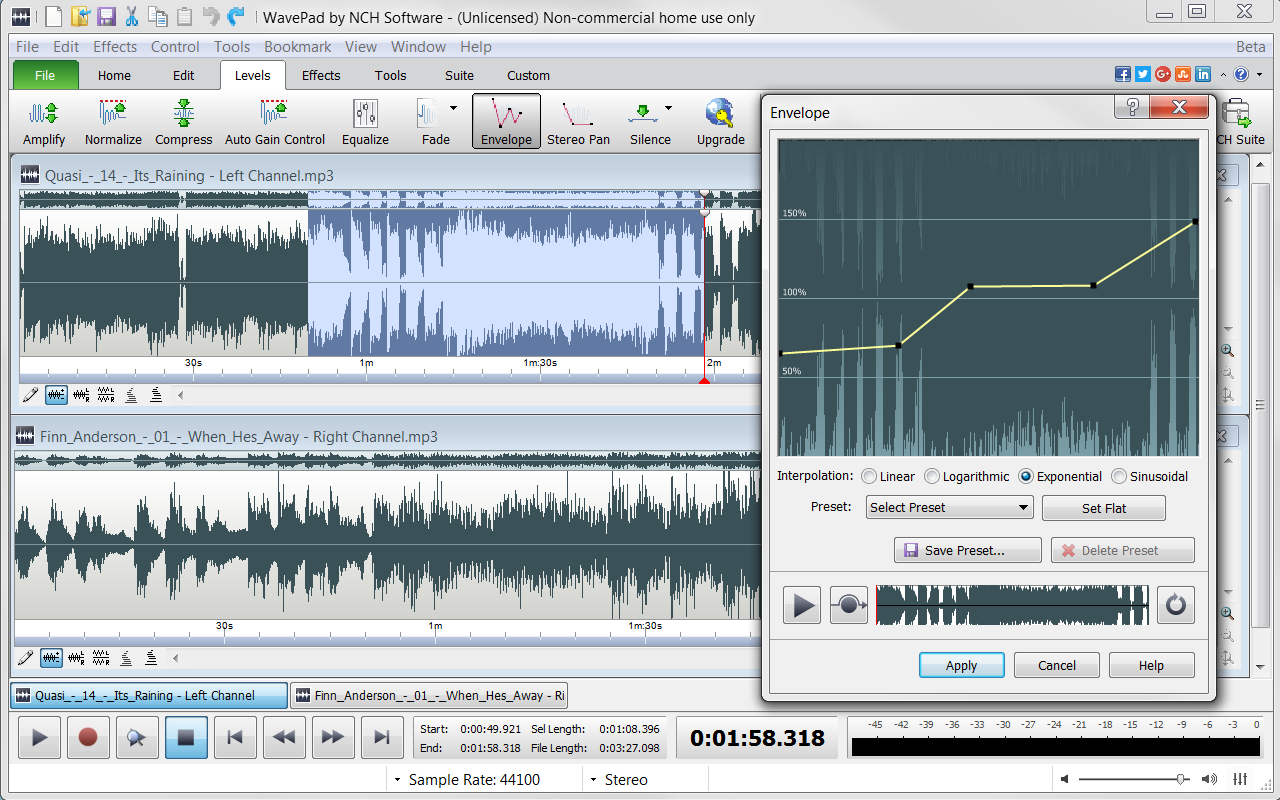Click Set Flat in the Envelope dialog
This screenshot has width=1280, height=800.
(1103, 507)
